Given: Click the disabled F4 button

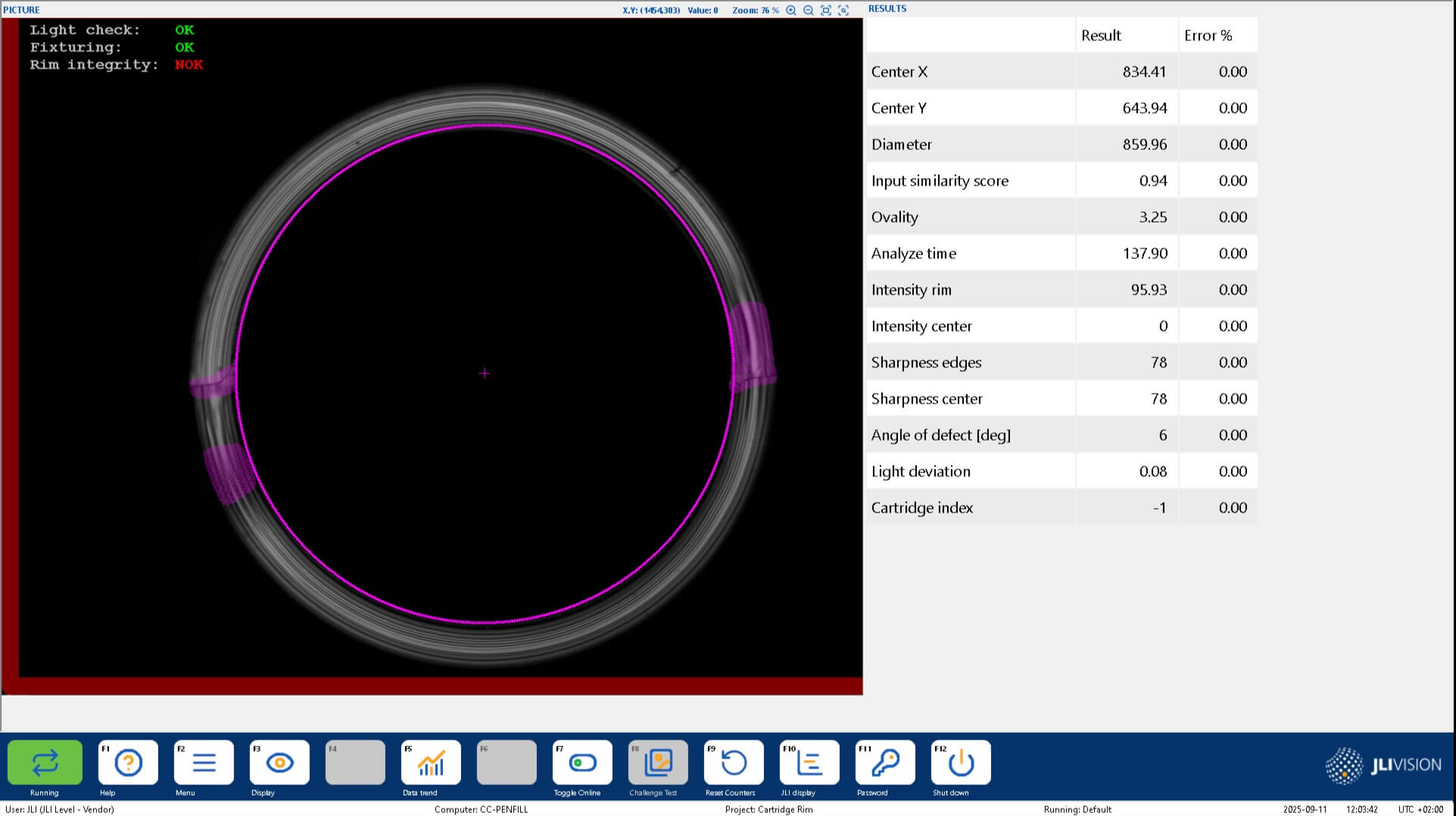Looking at the screenshot, I should [355, 762].
